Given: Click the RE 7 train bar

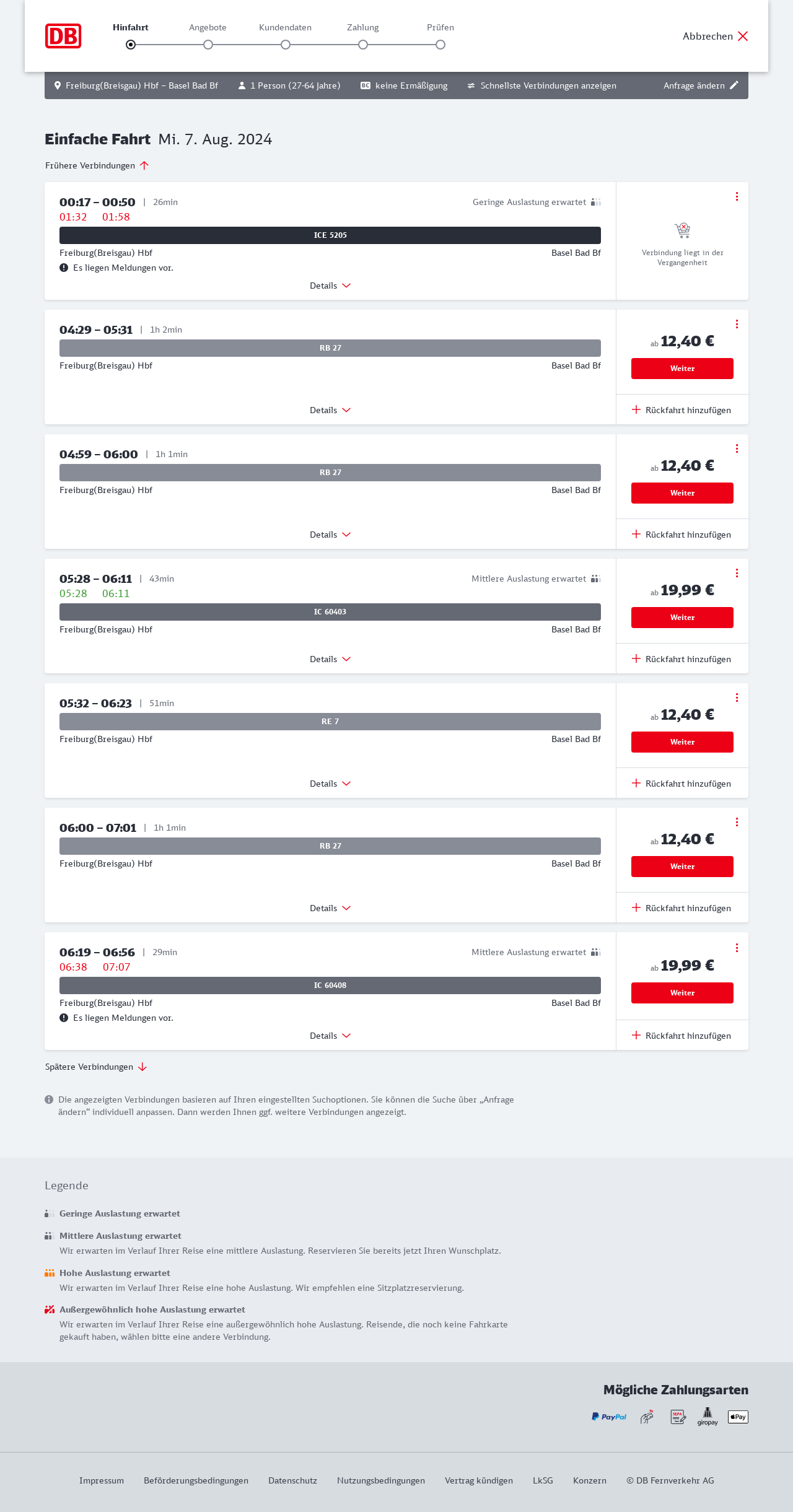Looking at the screenshot, I should 330,722.
